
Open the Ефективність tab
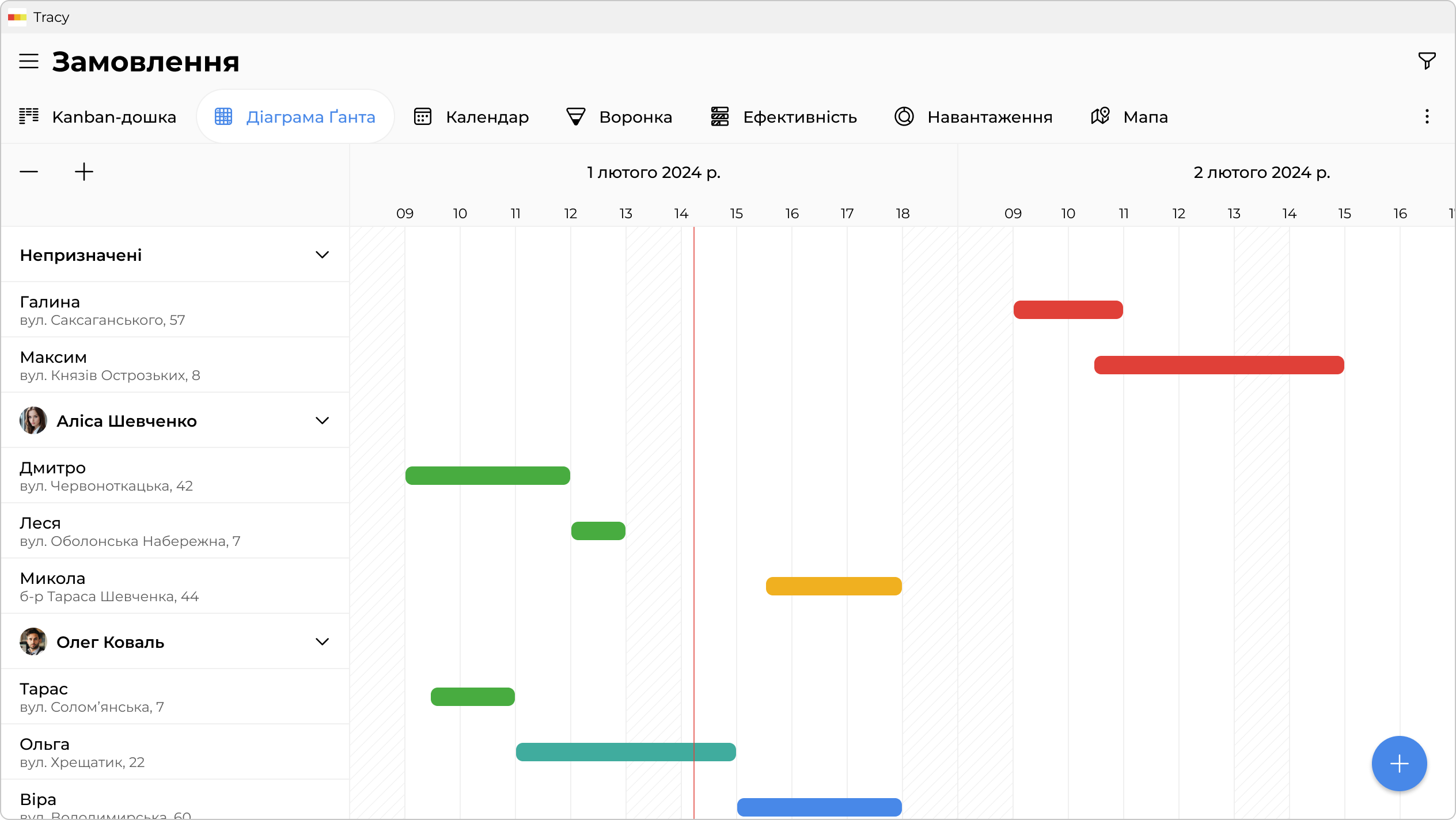point(783,117)
